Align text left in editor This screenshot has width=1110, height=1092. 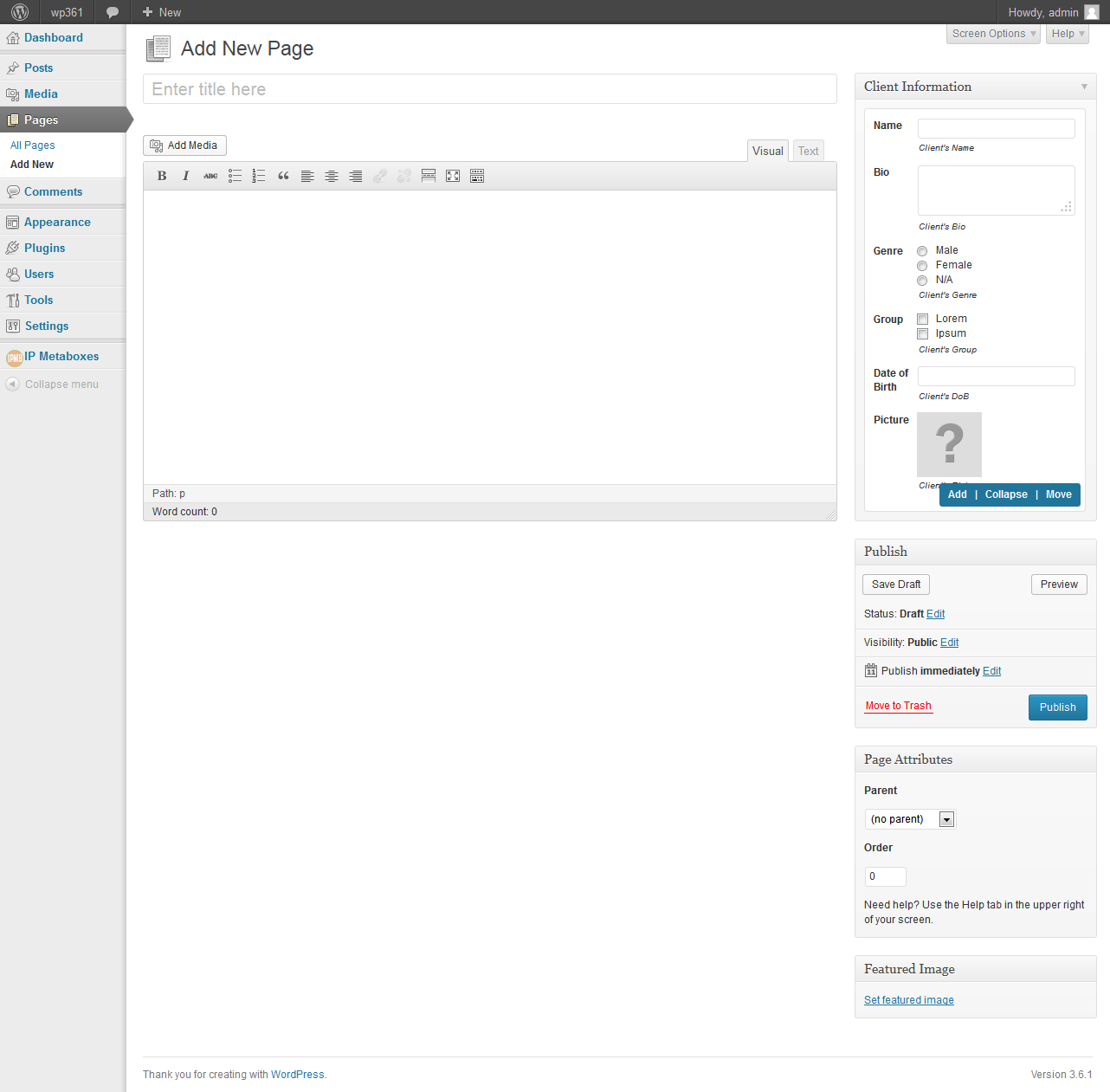click(x=307, y=176)
